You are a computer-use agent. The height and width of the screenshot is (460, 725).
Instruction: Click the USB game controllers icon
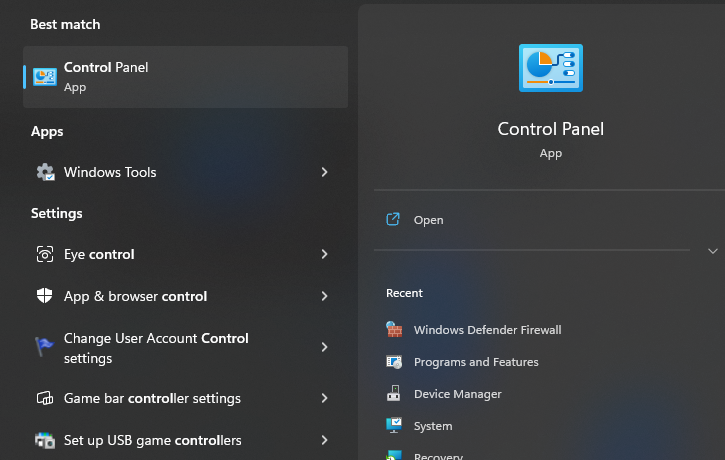click(x=45, y=440)
